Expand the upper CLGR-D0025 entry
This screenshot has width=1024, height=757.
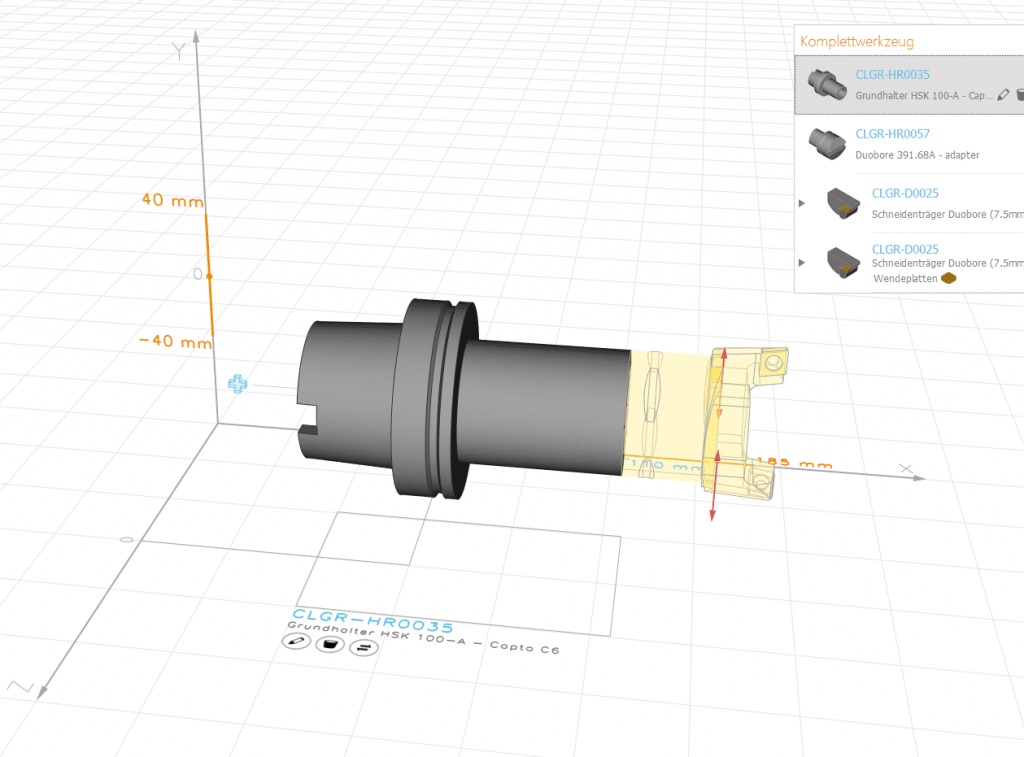(802, 203)
